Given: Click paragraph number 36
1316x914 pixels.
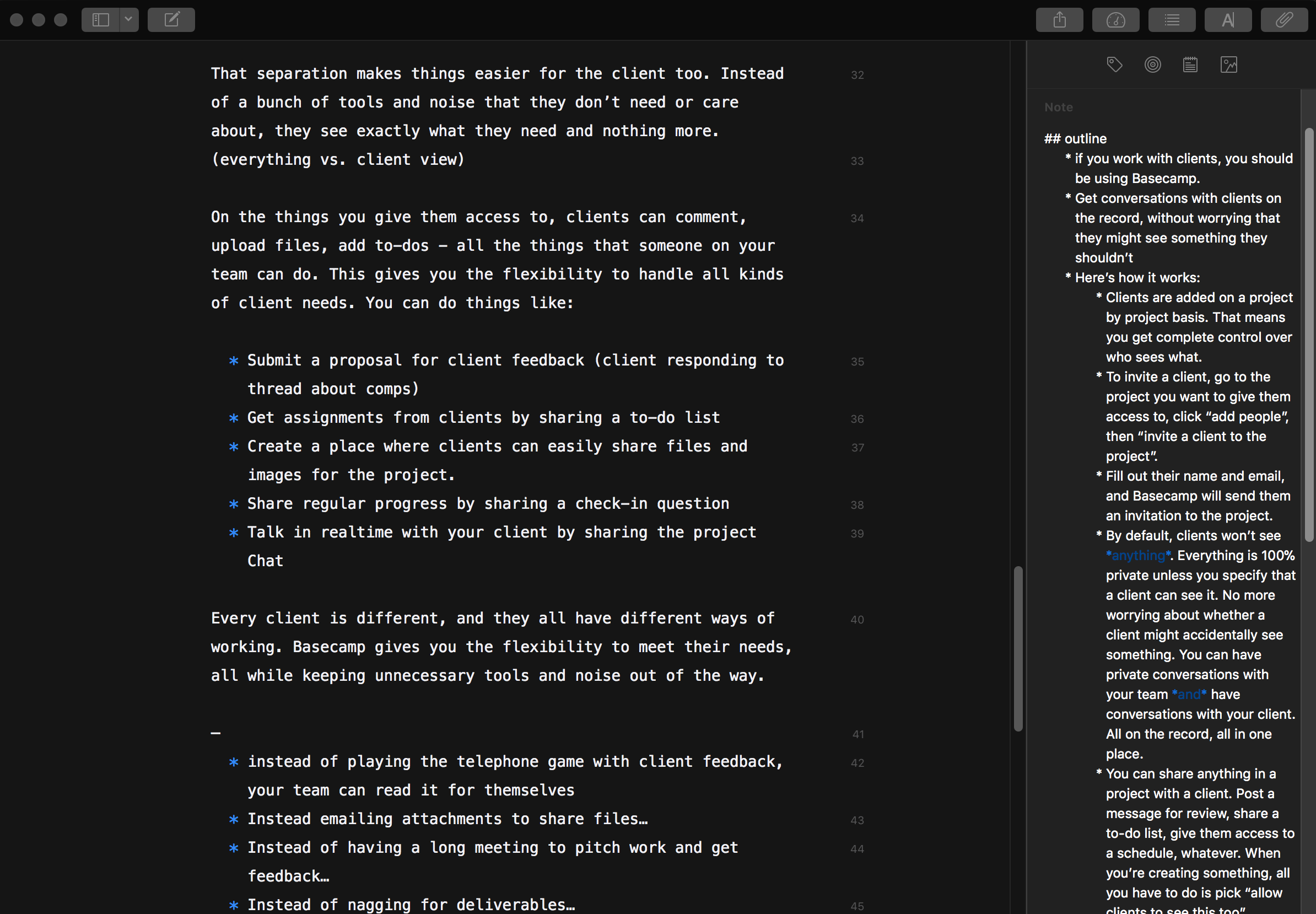Looking at the screenshot, I should pos(857,418).
